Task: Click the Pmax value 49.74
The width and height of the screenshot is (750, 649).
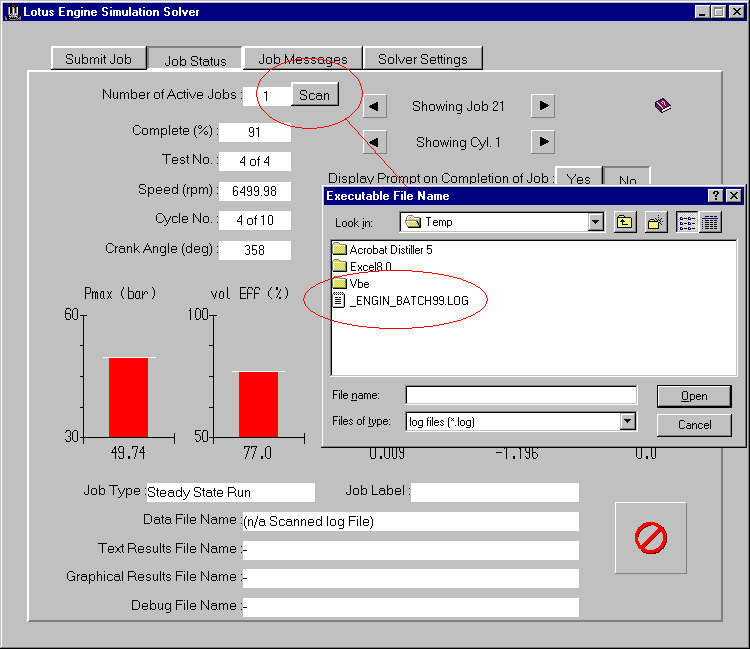Action: point(128,452)
